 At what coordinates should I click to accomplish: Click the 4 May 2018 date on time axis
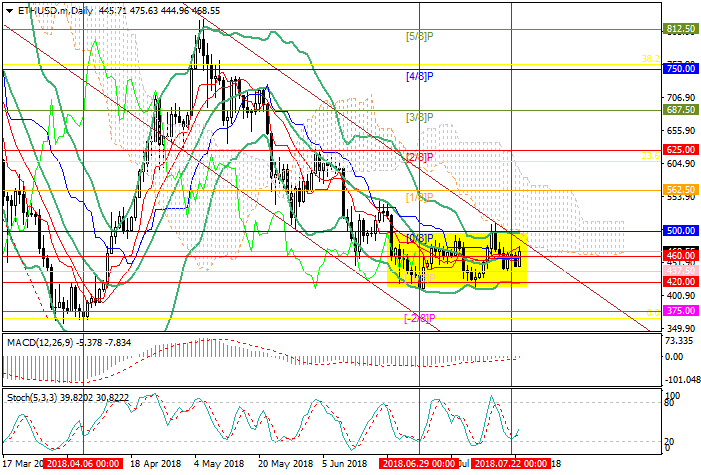point(219,463)
